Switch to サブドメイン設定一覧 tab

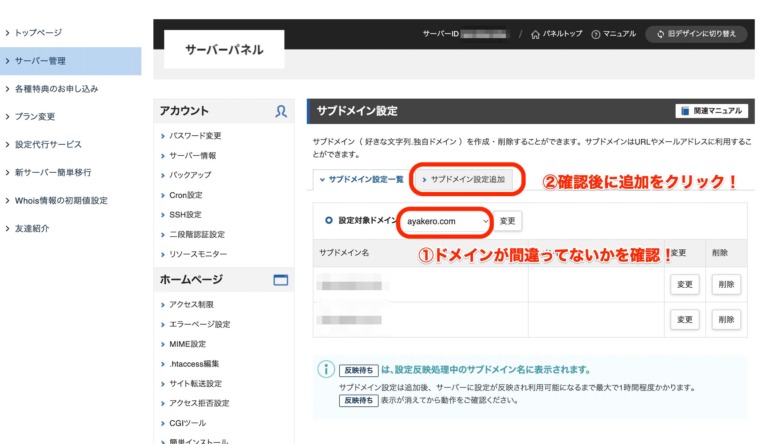pos(362,179)
